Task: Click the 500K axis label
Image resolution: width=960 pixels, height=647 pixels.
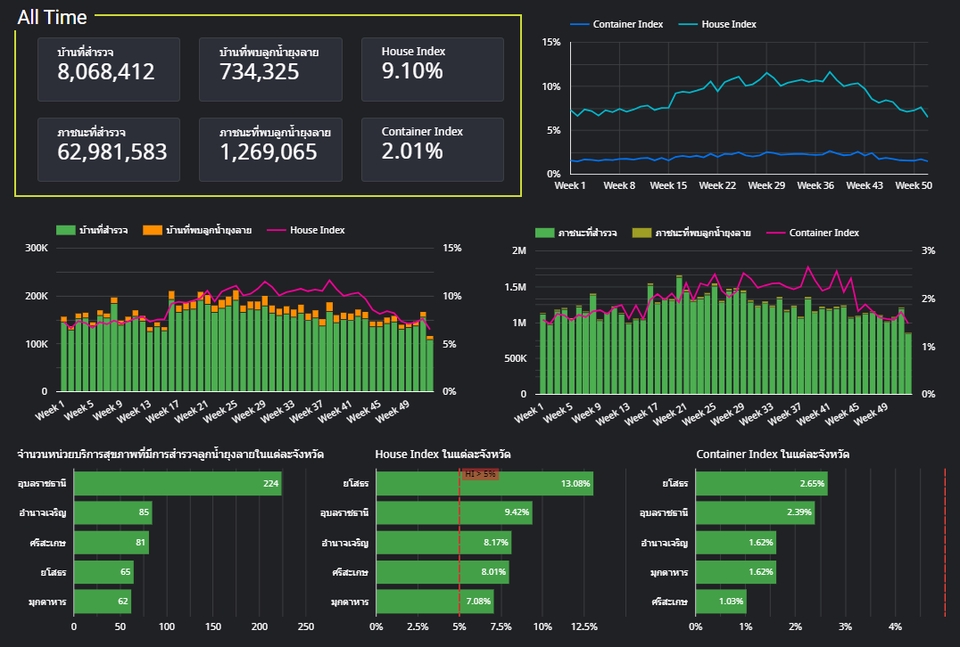Action: click(x=515, y=358)
